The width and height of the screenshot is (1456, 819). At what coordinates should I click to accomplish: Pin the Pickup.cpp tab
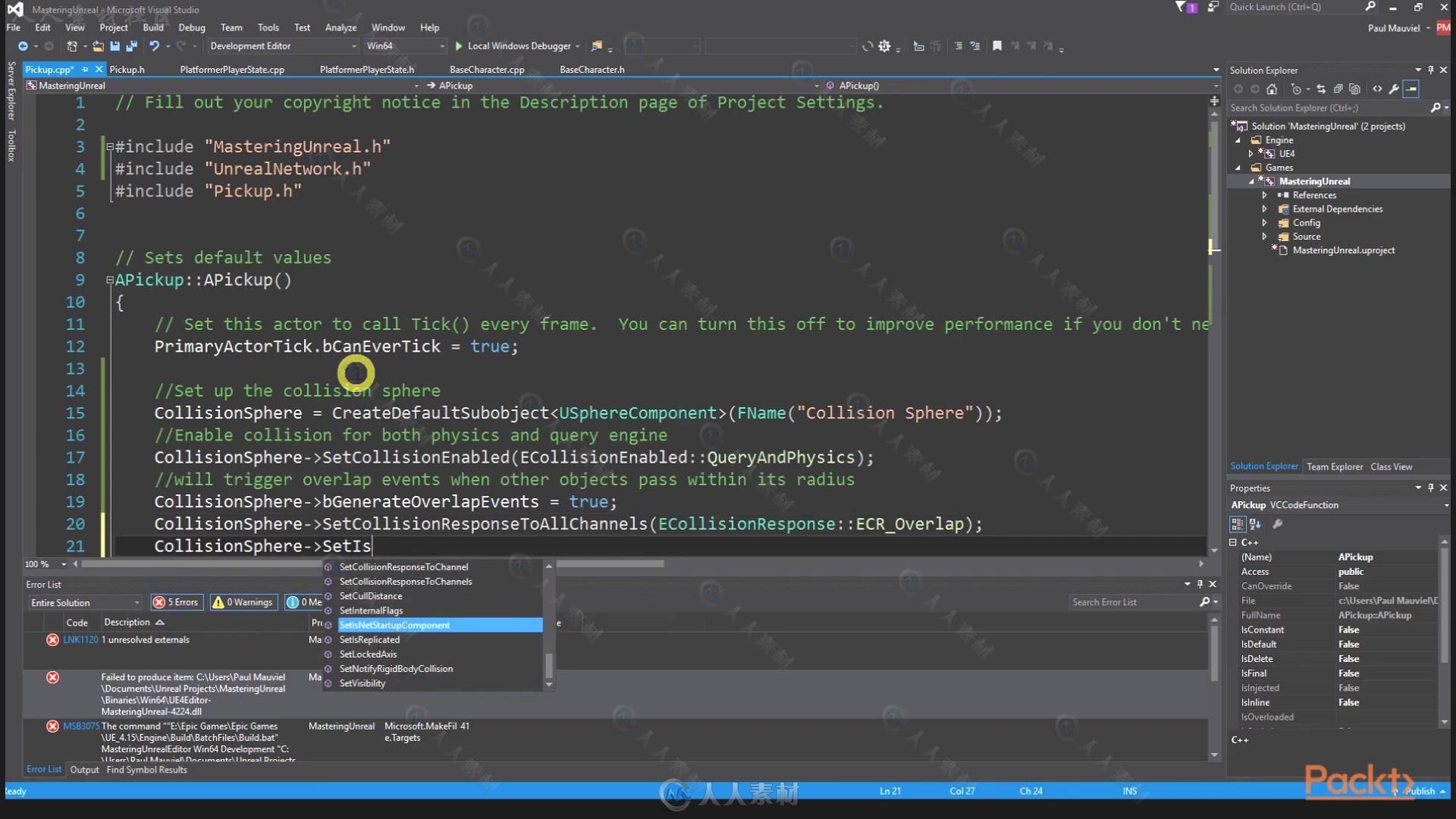click(85, 69)
